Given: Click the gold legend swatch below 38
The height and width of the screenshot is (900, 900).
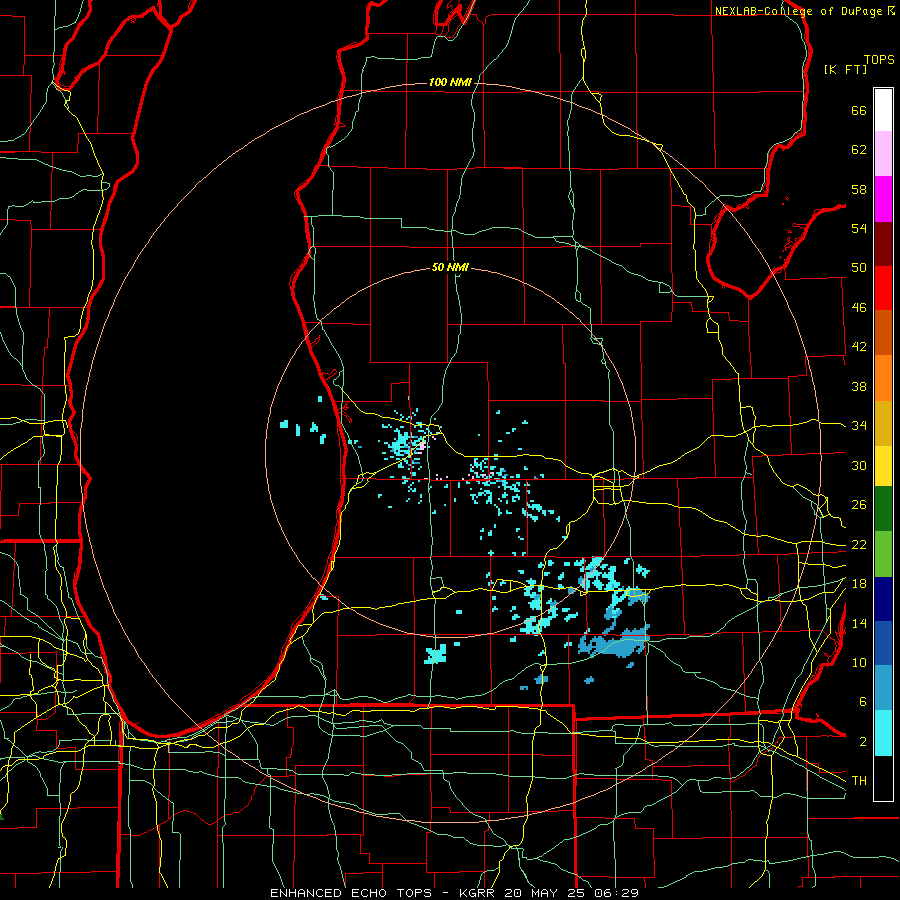Looking at the screenshot, I should click(x=883, y=424).
